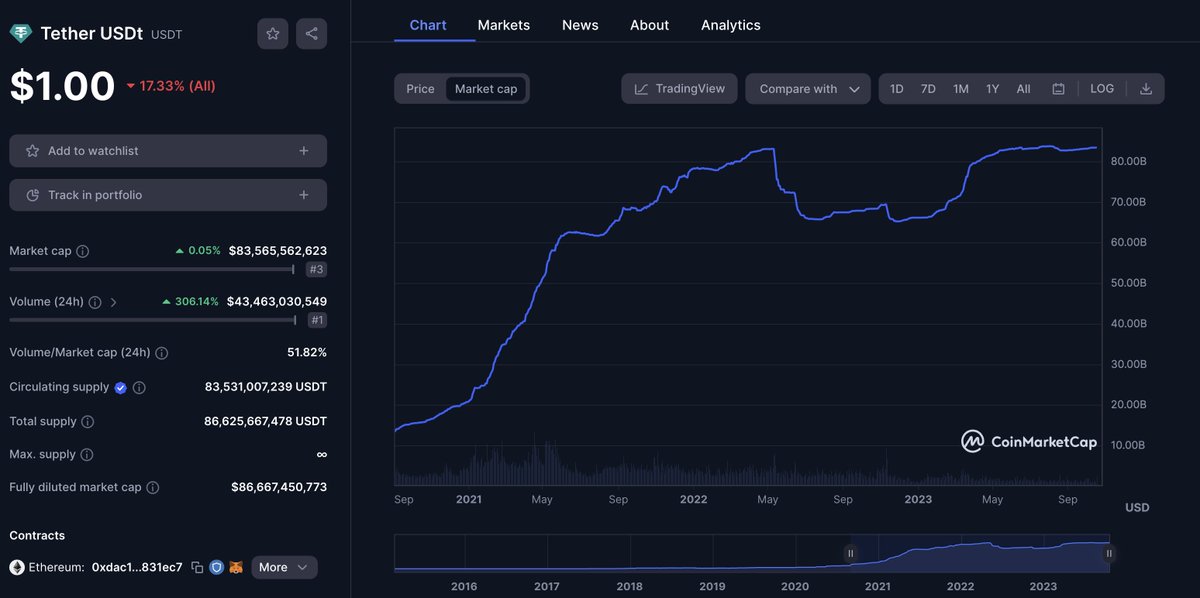Click the $86,667,450,773 fully diluted value
This screenshot has height=598, width=1200.
pos(279,487)
